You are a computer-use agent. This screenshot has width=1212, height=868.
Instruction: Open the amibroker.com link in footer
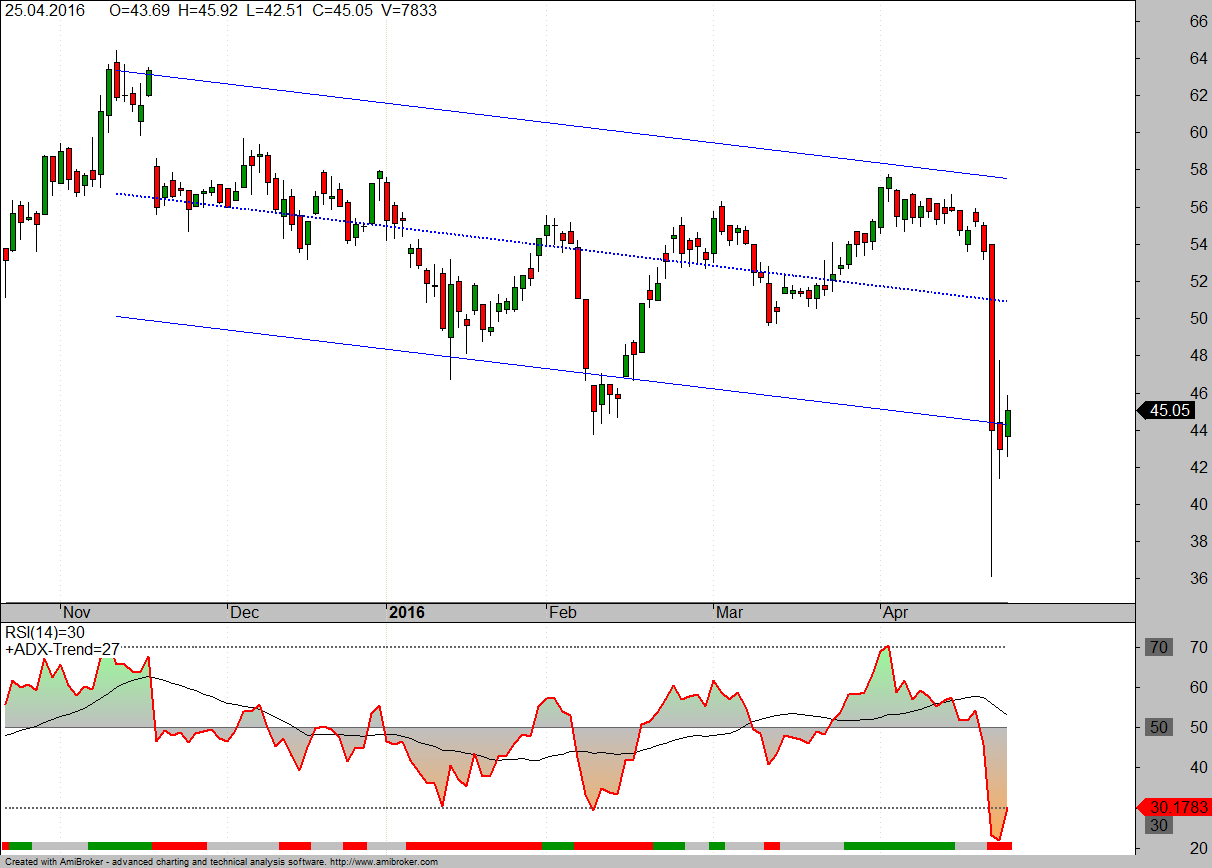383,862
